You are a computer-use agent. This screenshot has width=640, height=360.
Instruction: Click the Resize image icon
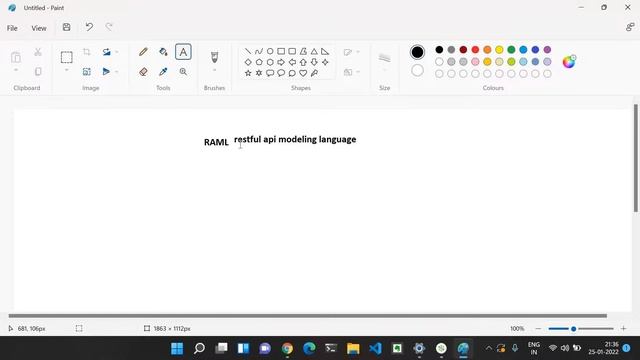(x=87, y=72)
